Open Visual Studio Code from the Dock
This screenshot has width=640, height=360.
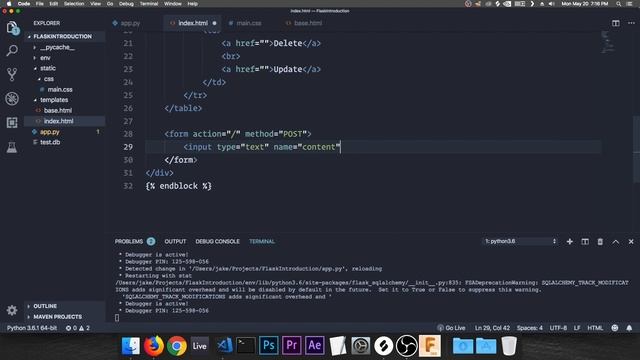224,346
